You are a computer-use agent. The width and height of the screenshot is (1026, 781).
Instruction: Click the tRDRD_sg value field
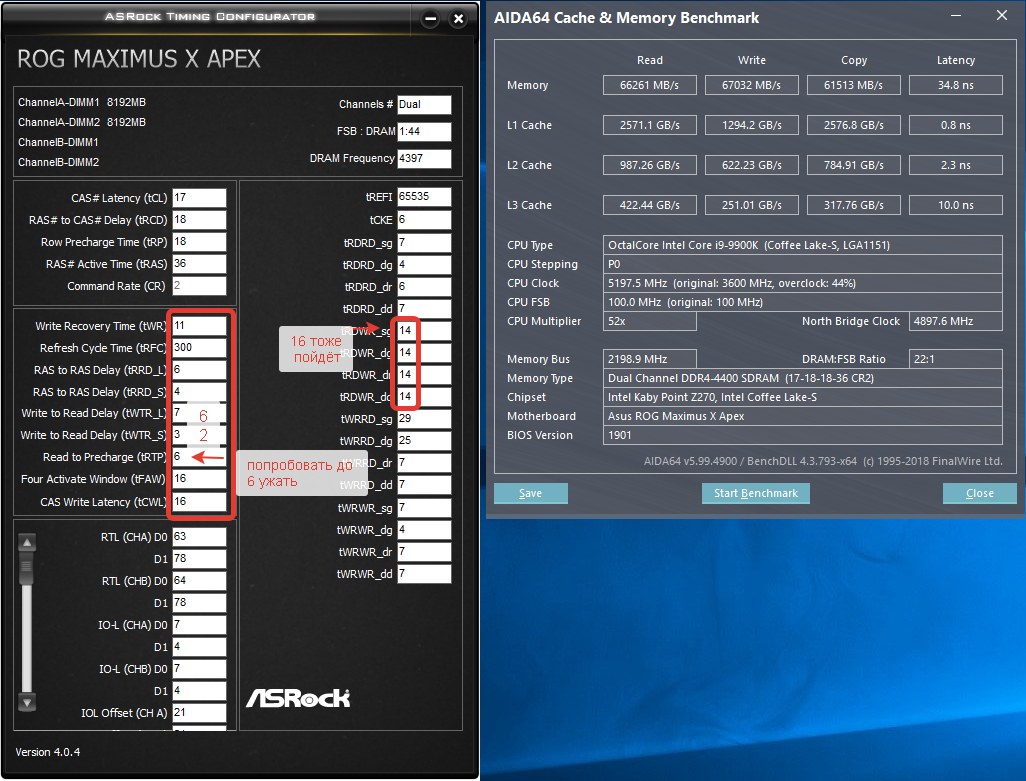pyautogui.click(x=424, y=243)
